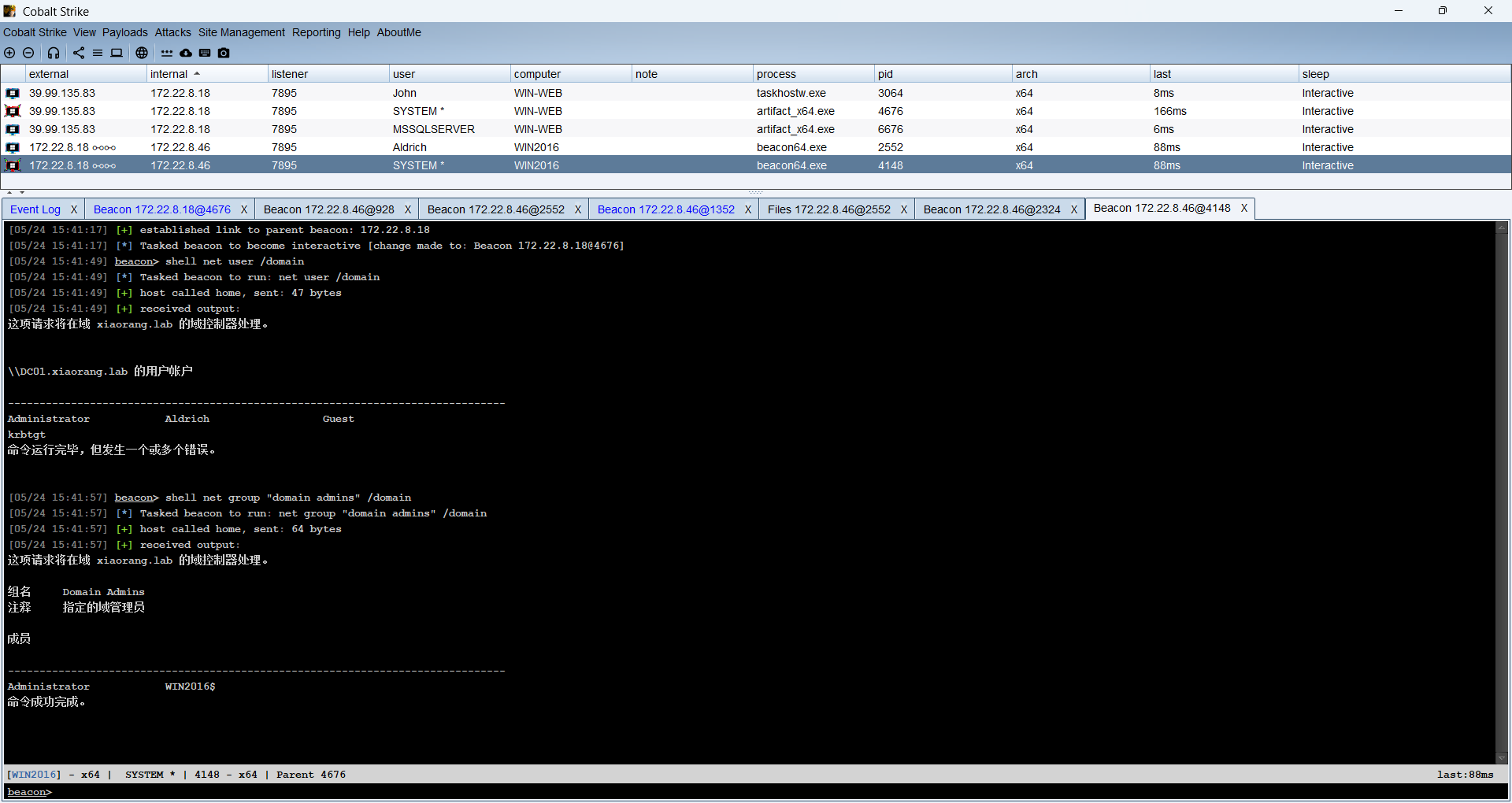Open web log globe icon

point(142,53)
